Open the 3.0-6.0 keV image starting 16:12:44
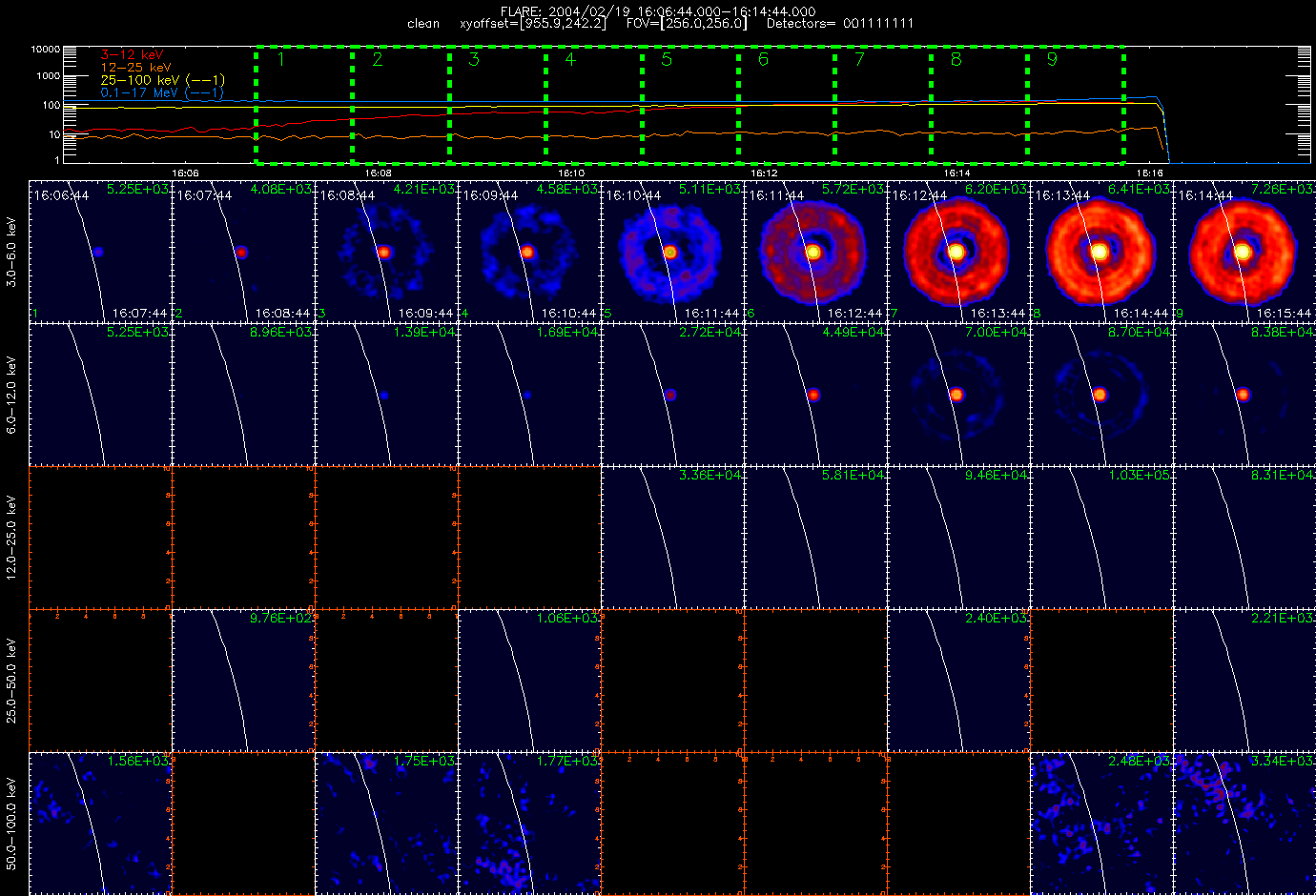This screenshot has width=1316, height=896. [959, 252]
